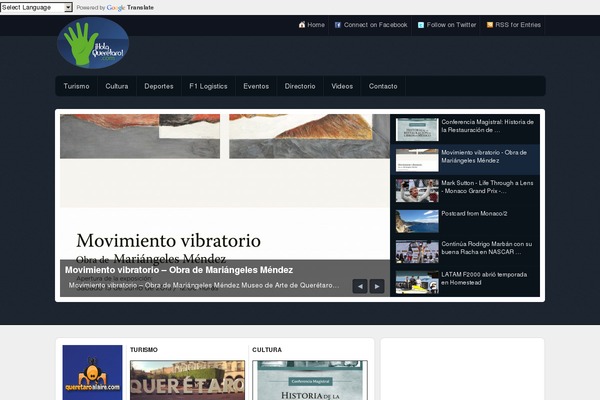Open the Directorio menu
This screenshot has width=600, height=400.
[x=300, y=86]
